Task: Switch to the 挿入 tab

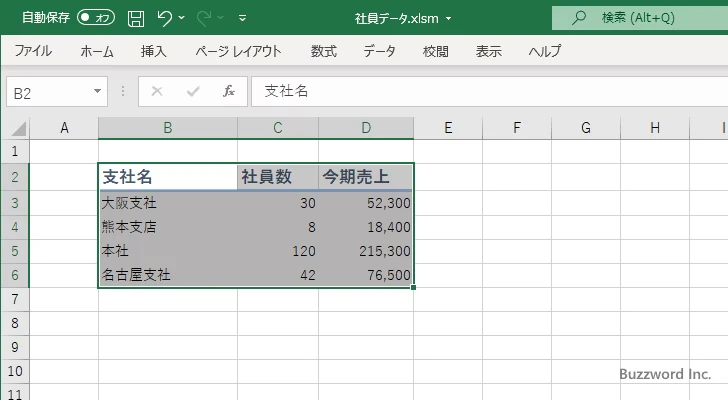Action: click(154, 51)
